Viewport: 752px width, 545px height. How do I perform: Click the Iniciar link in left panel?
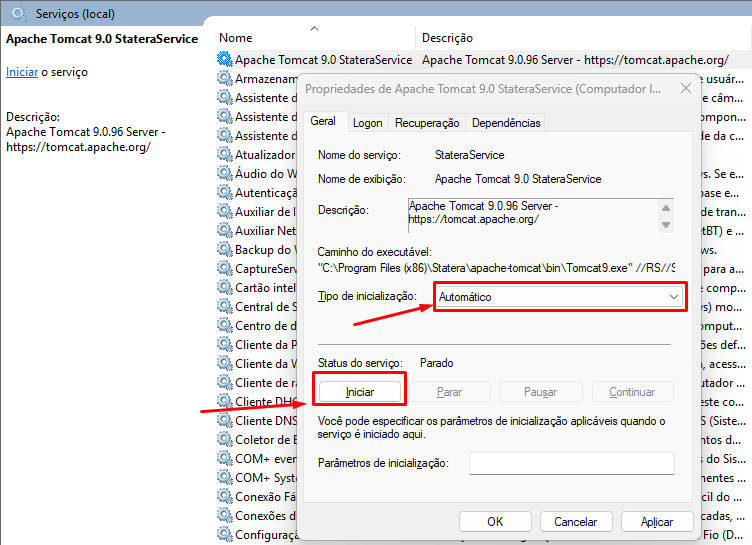(x=22, y=72)
